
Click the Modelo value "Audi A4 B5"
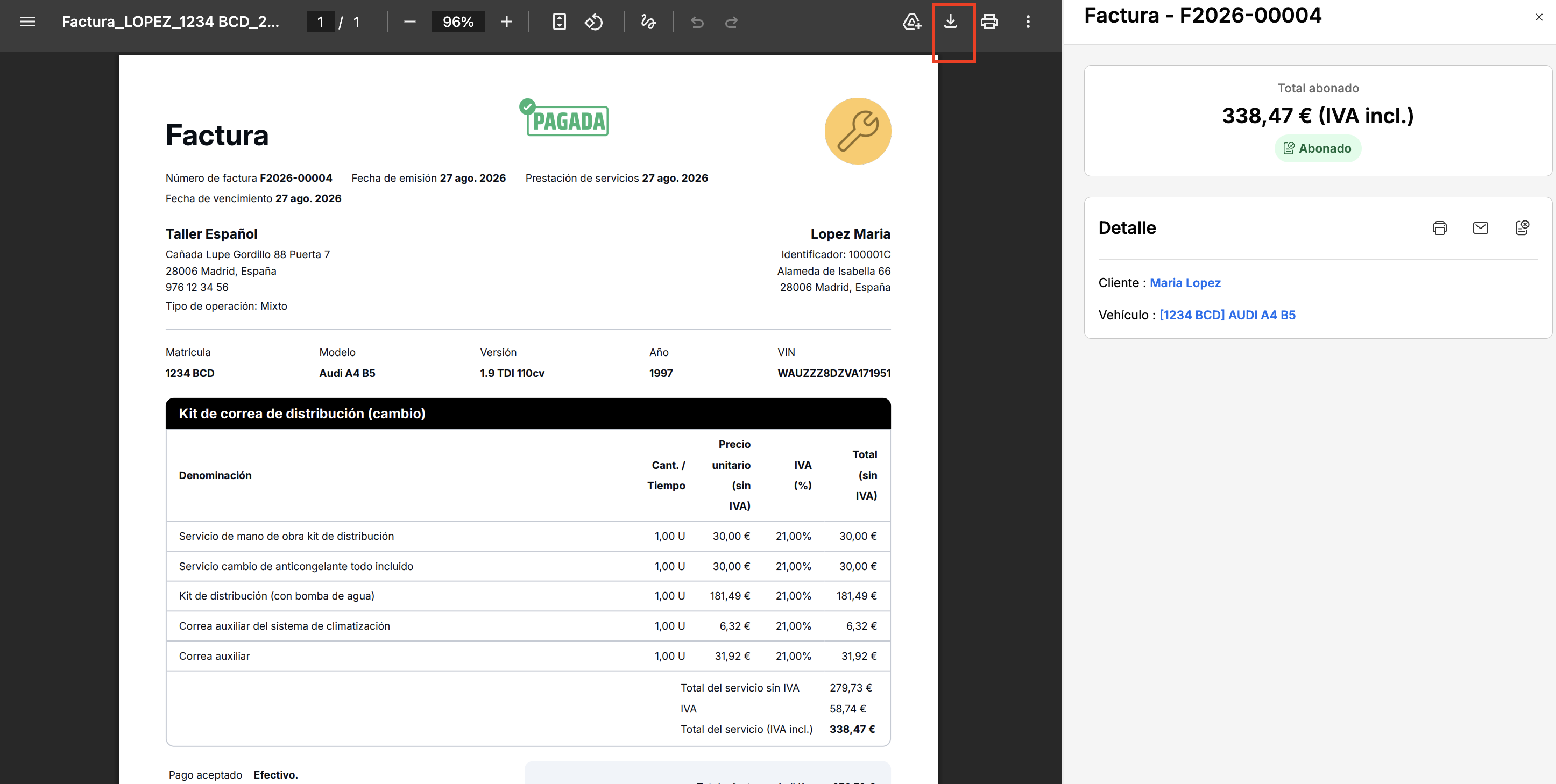346,373
